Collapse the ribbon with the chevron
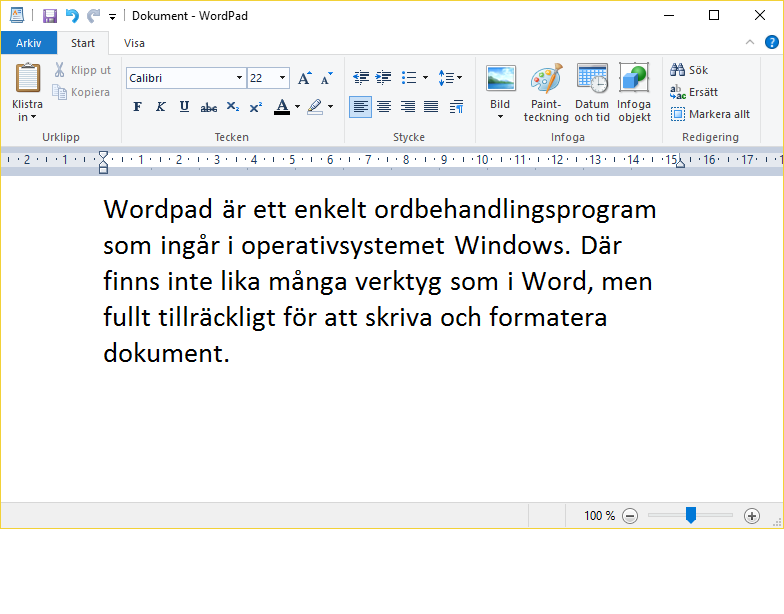 pyautogui.click(x=750, y=42)
